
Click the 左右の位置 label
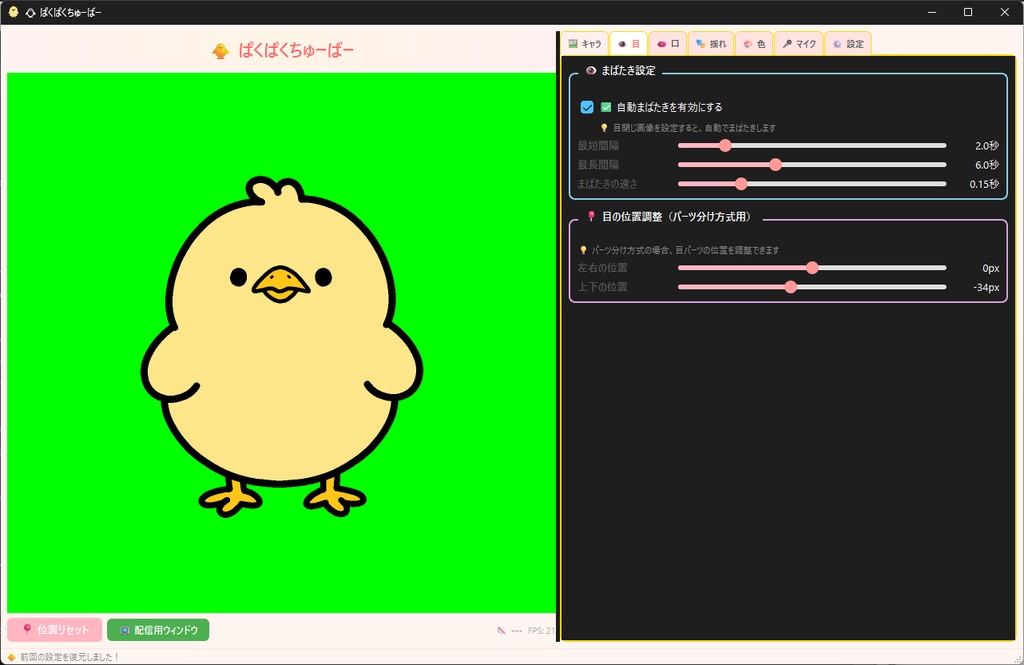tap(602, 268)
